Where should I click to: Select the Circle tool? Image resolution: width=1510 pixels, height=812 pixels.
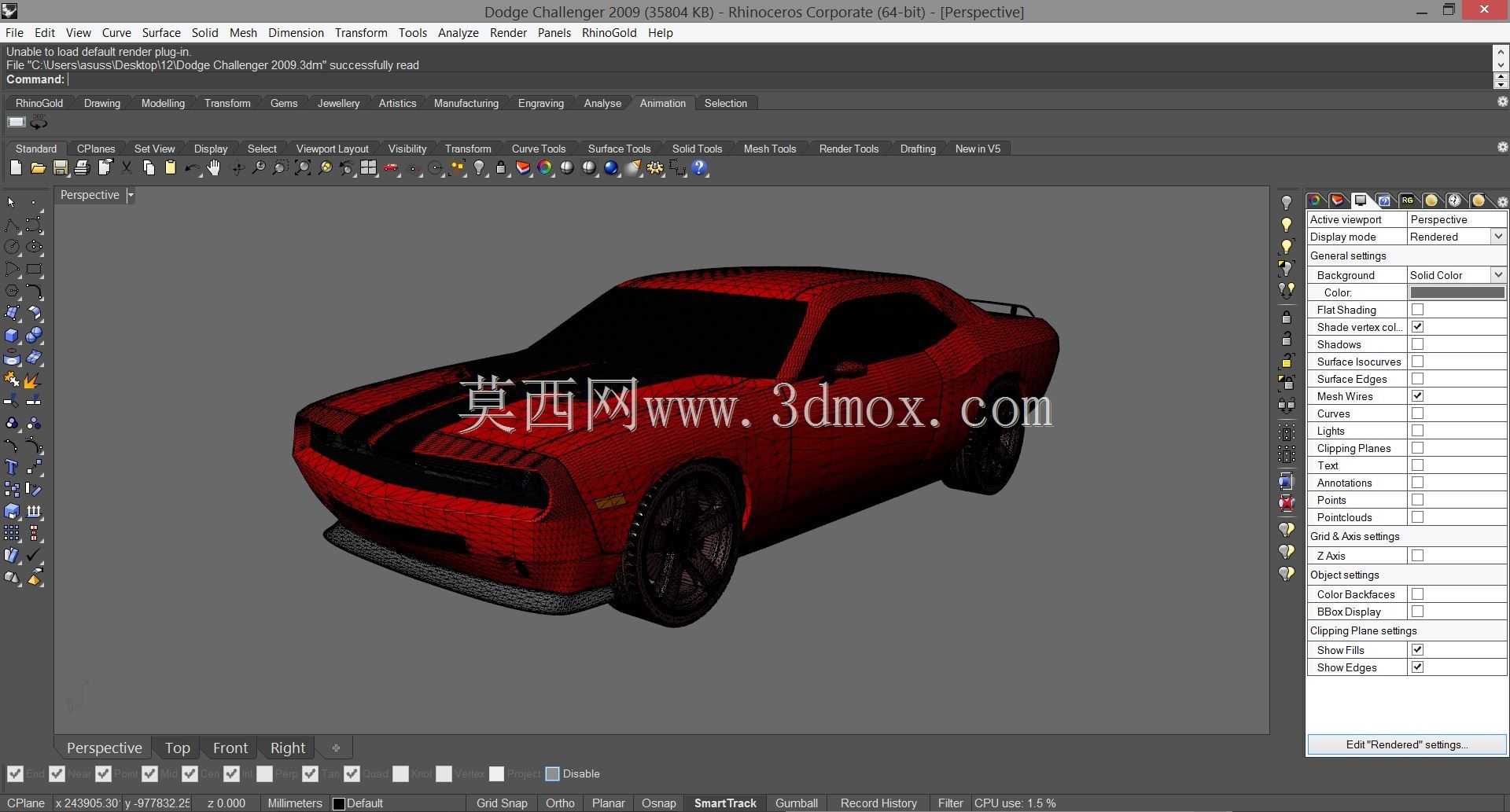(12, 247)
